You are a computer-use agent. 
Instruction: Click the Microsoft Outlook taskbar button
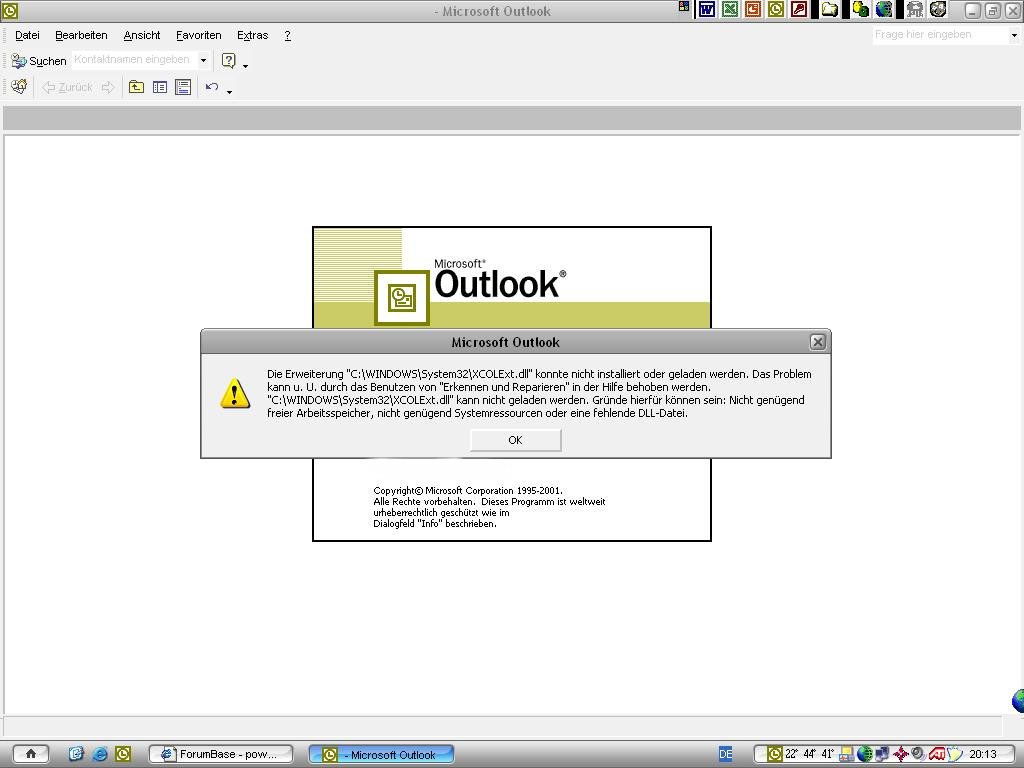[381, 754]
